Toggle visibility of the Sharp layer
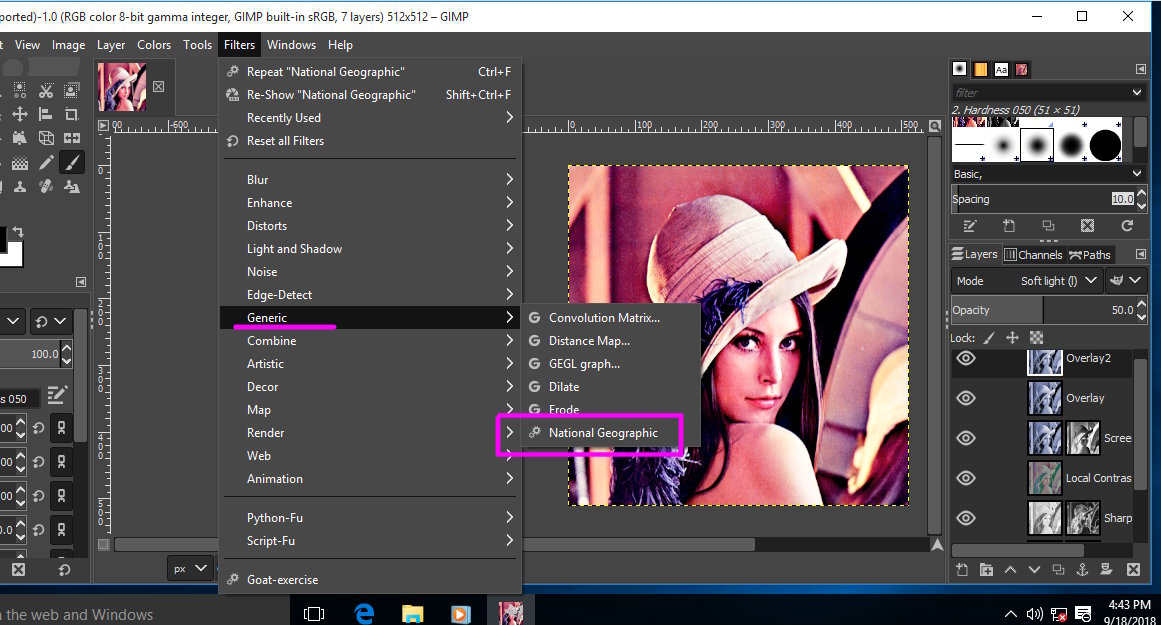Viewport: 1161px width, 625px height. point(966,518)
